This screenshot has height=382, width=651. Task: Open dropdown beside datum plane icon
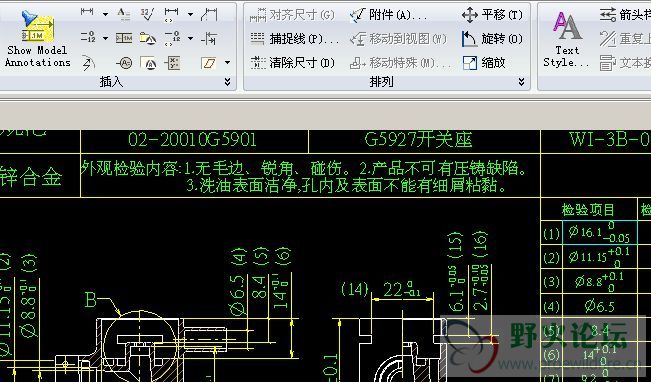[x=227, y=63]
